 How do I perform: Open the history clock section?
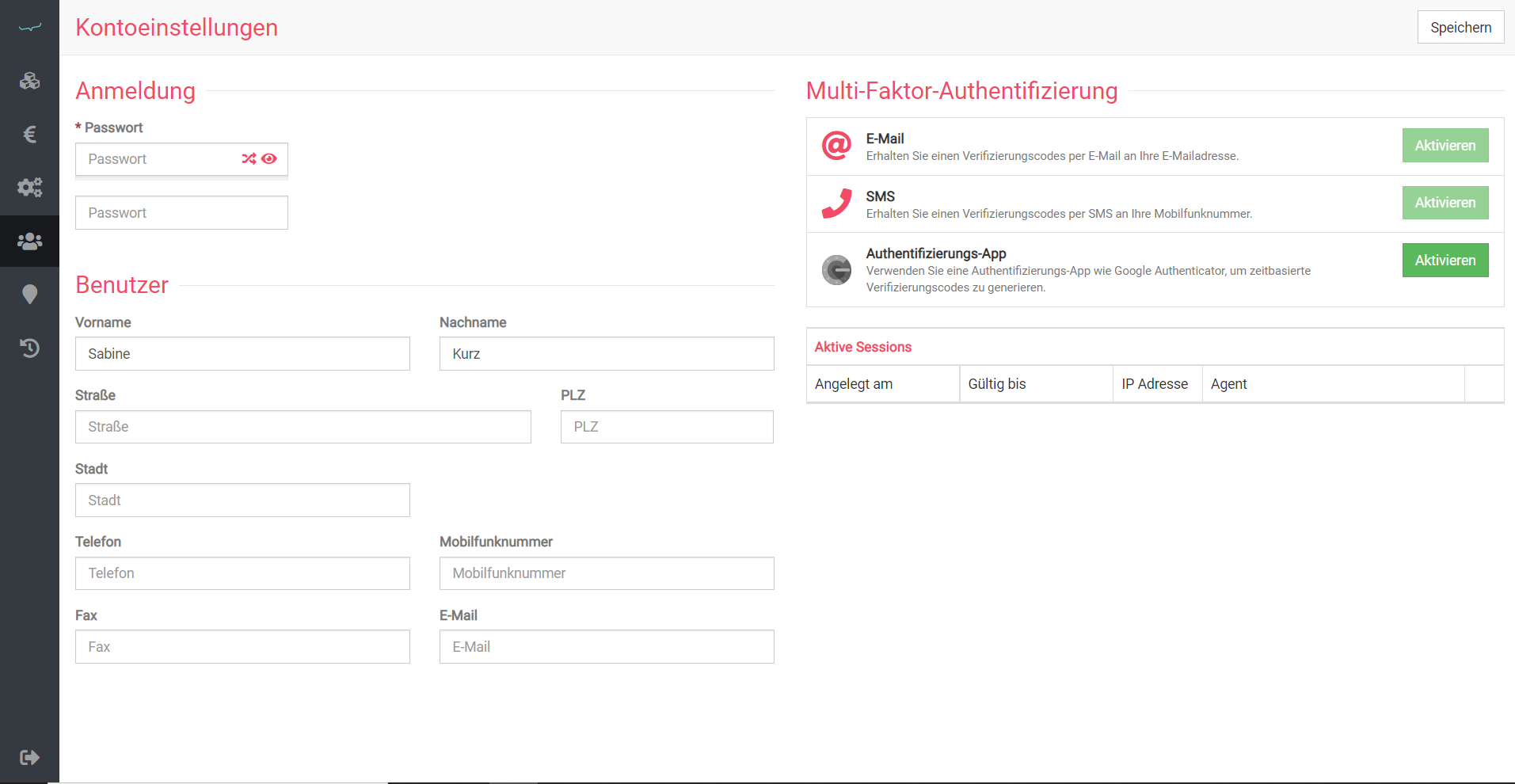[x=29, y=348]
